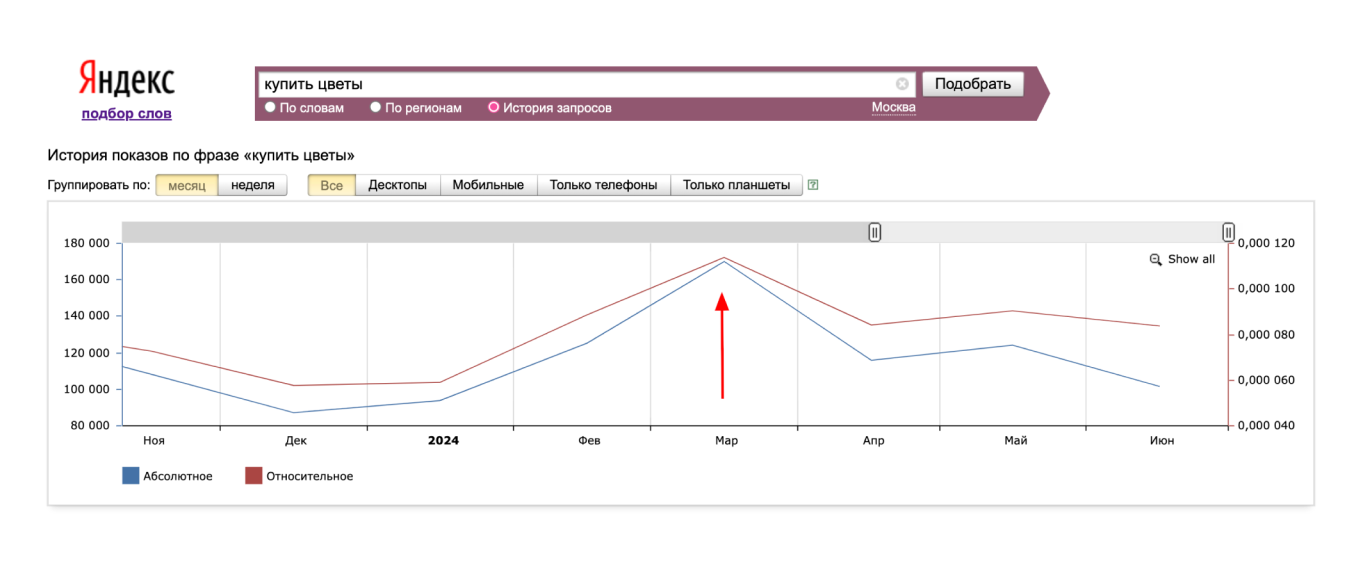Clear the search field with X icon
The width and height of the screenshot is (1360, 569).
click(x=902, y=84)
